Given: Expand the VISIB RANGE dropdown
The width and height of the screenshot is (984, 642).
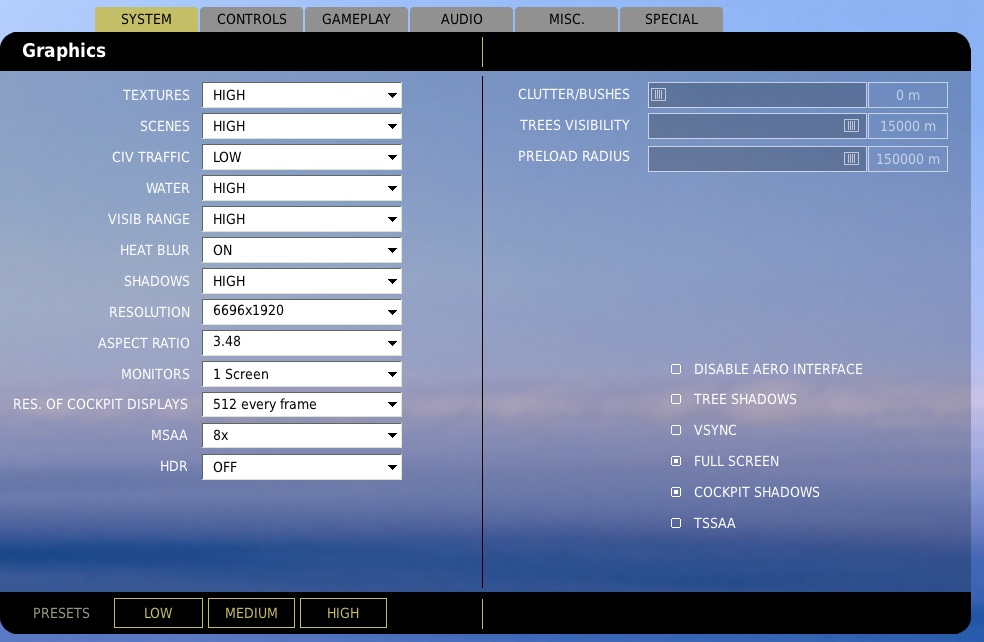Looking at the screenshot, I should click(302, 219).
